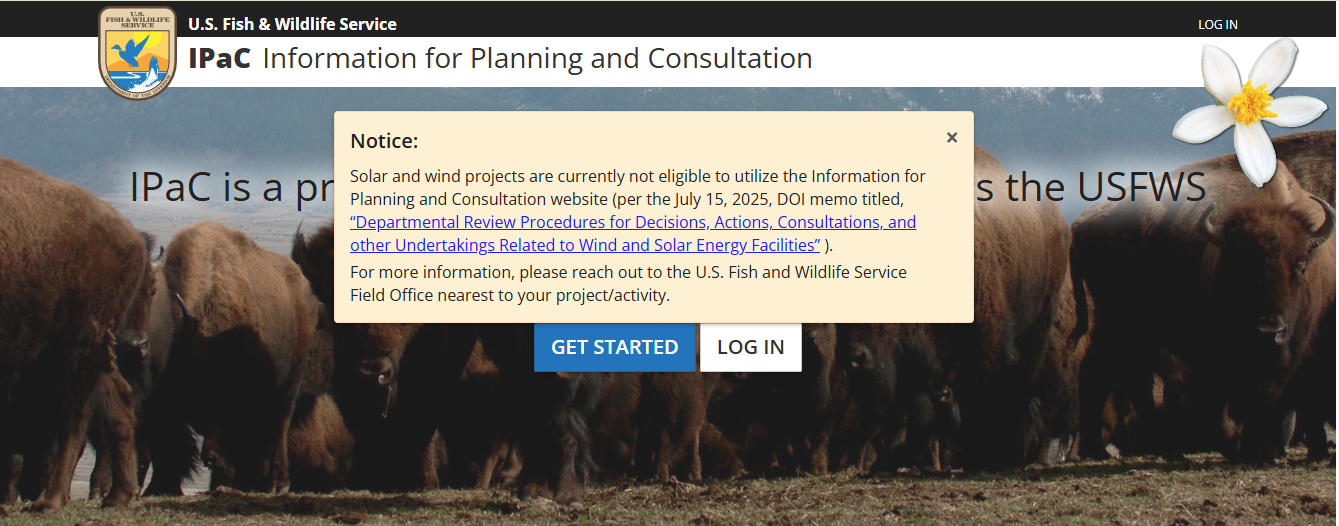This screenshot has height=526, width=1339.
Task: Click the white LOG IN button beside GET STARTED
Action: tap(751, 347)
